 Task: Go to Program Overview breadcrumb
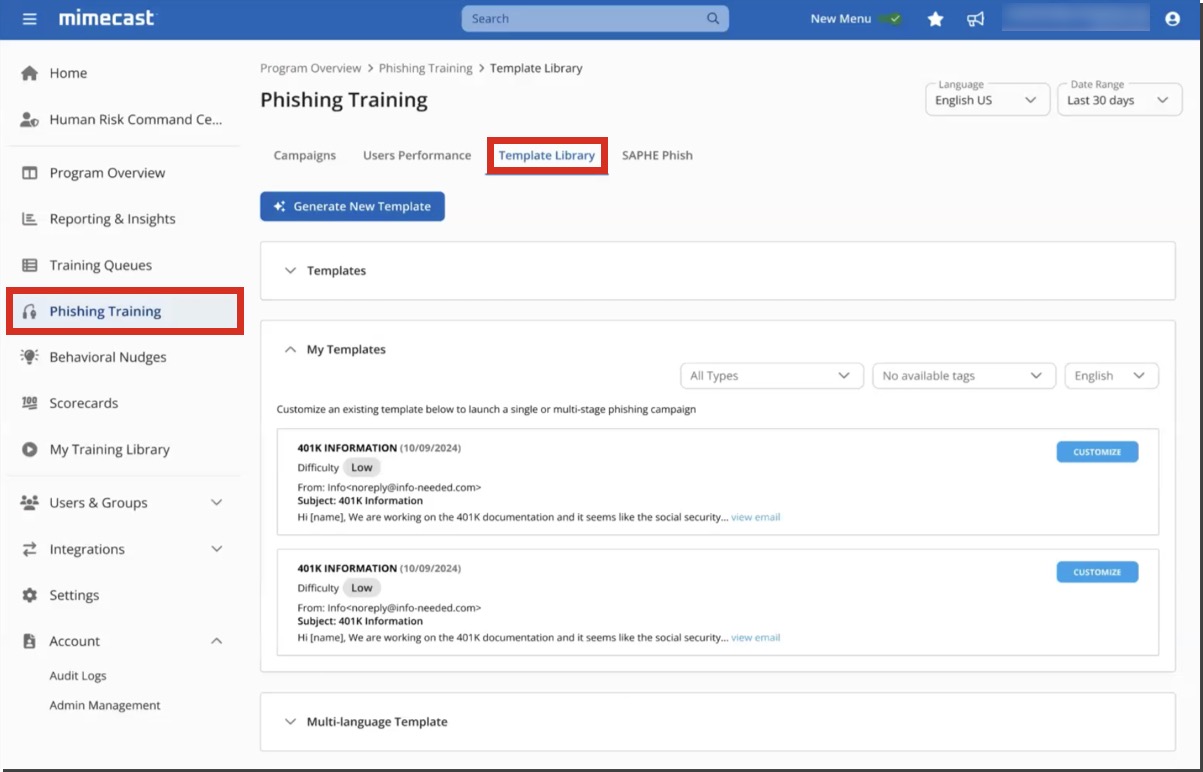pyautogui.click(x=310, y=68)
